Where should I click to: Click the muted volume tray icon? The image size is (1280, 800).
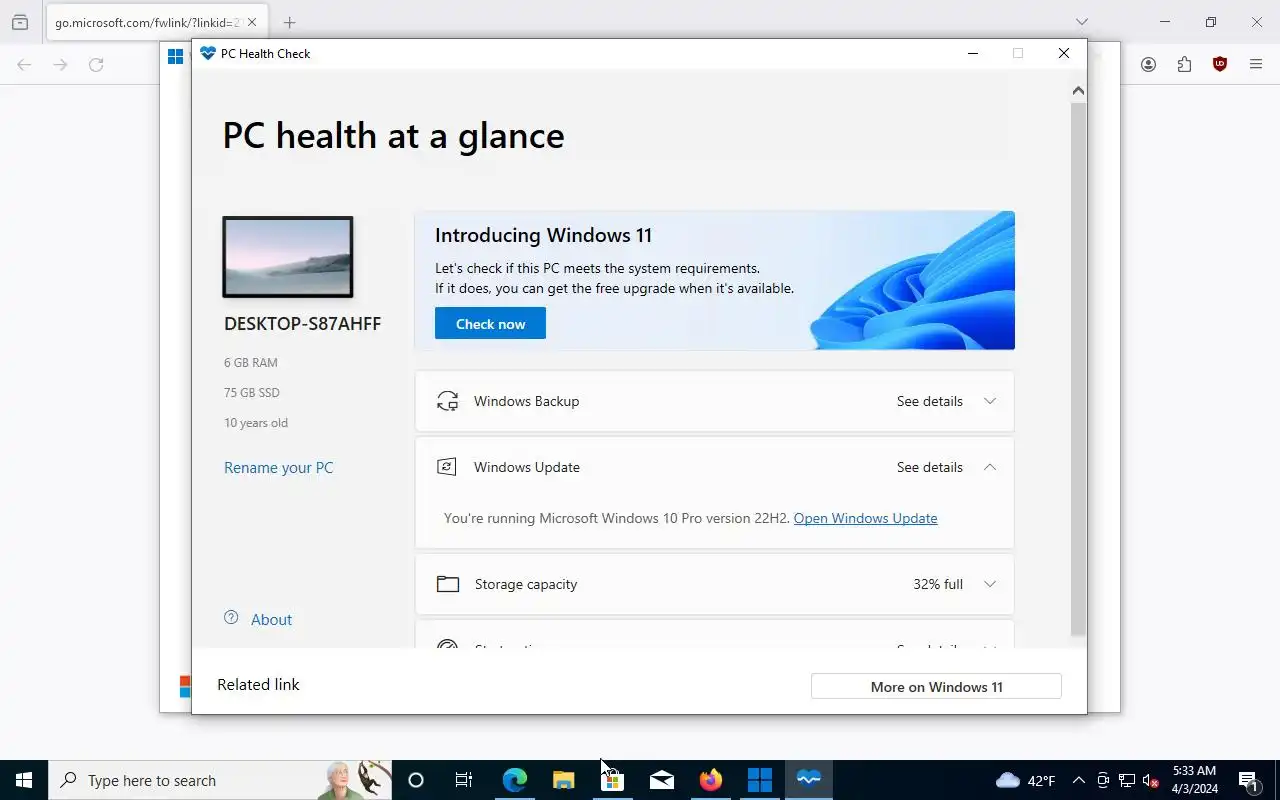(x=1151, y=780)
